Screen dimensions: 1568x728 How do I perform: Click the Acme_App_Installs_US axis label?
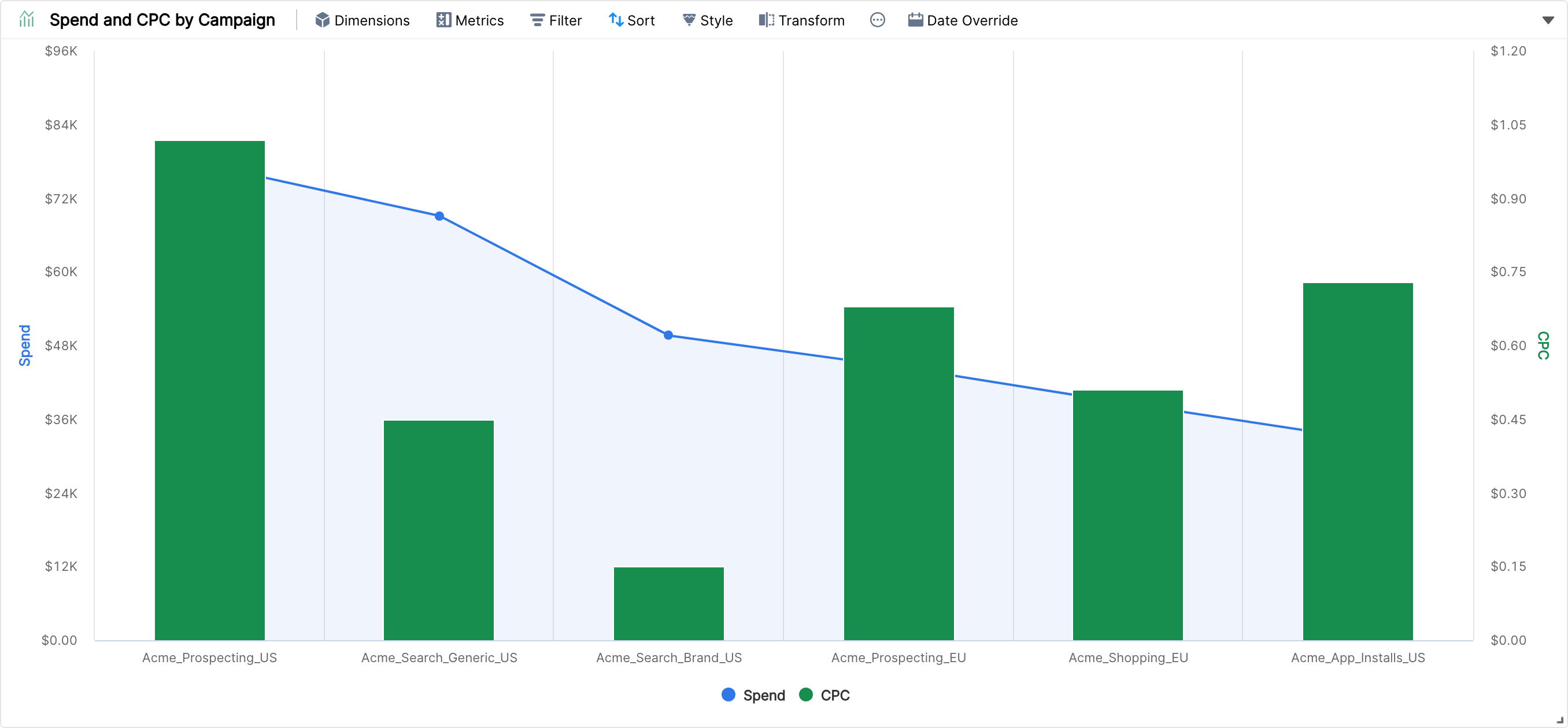point(1358,658)
